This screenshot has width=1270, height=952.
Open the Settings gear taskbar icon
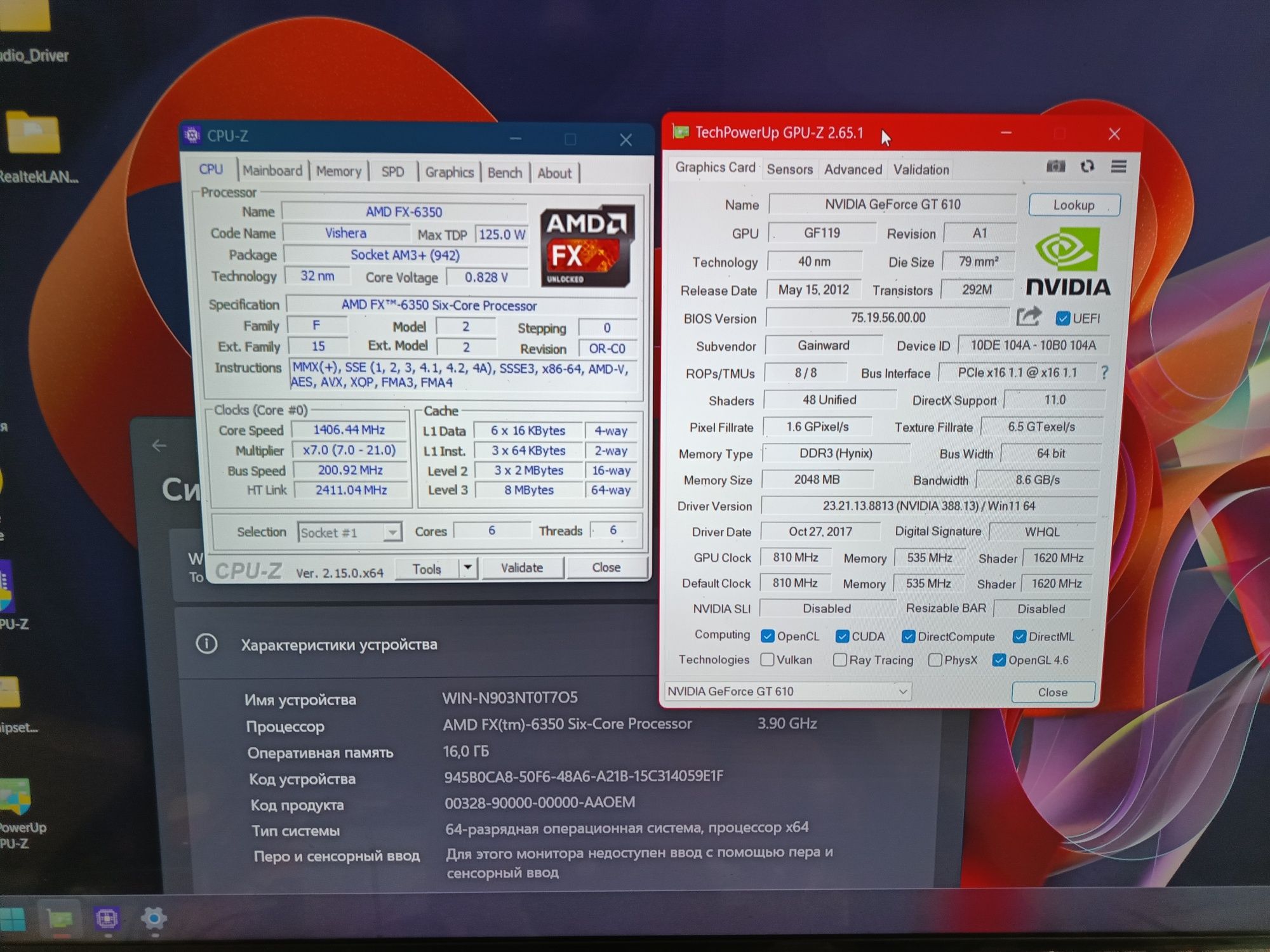click(153, 918)
